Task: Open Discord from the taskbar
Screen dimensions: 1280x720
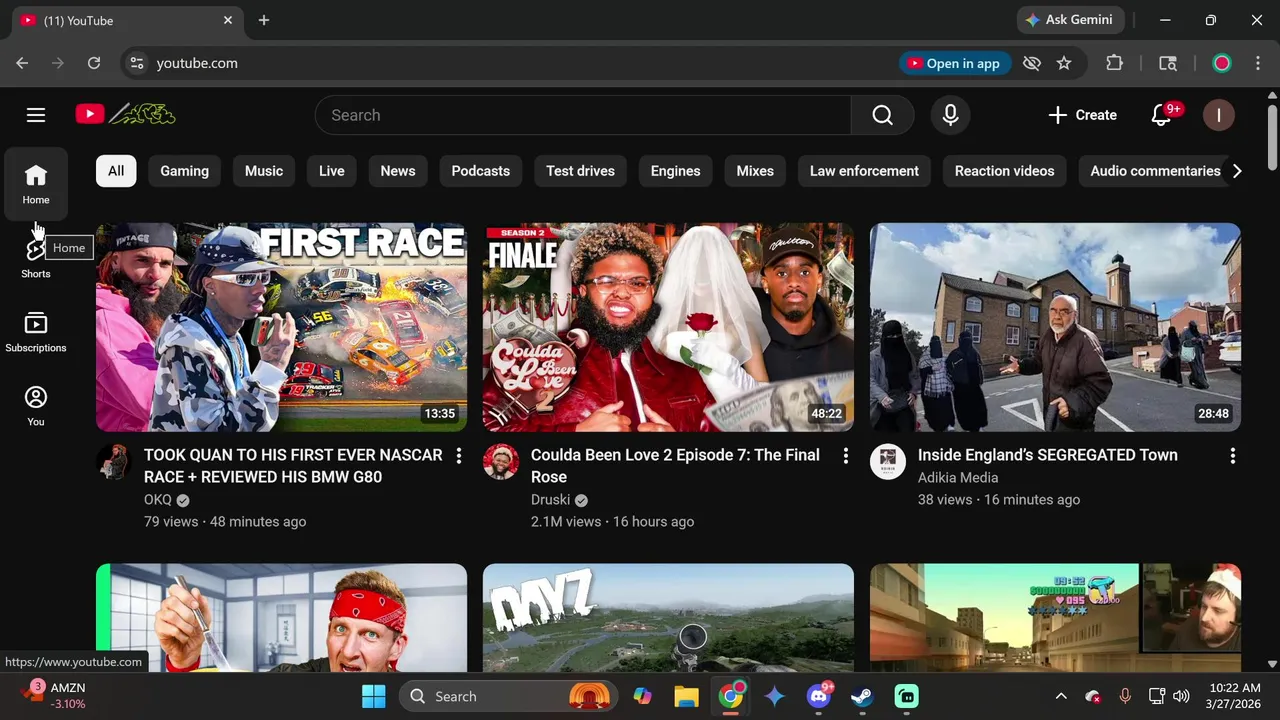Action: (x=819, y=696)
